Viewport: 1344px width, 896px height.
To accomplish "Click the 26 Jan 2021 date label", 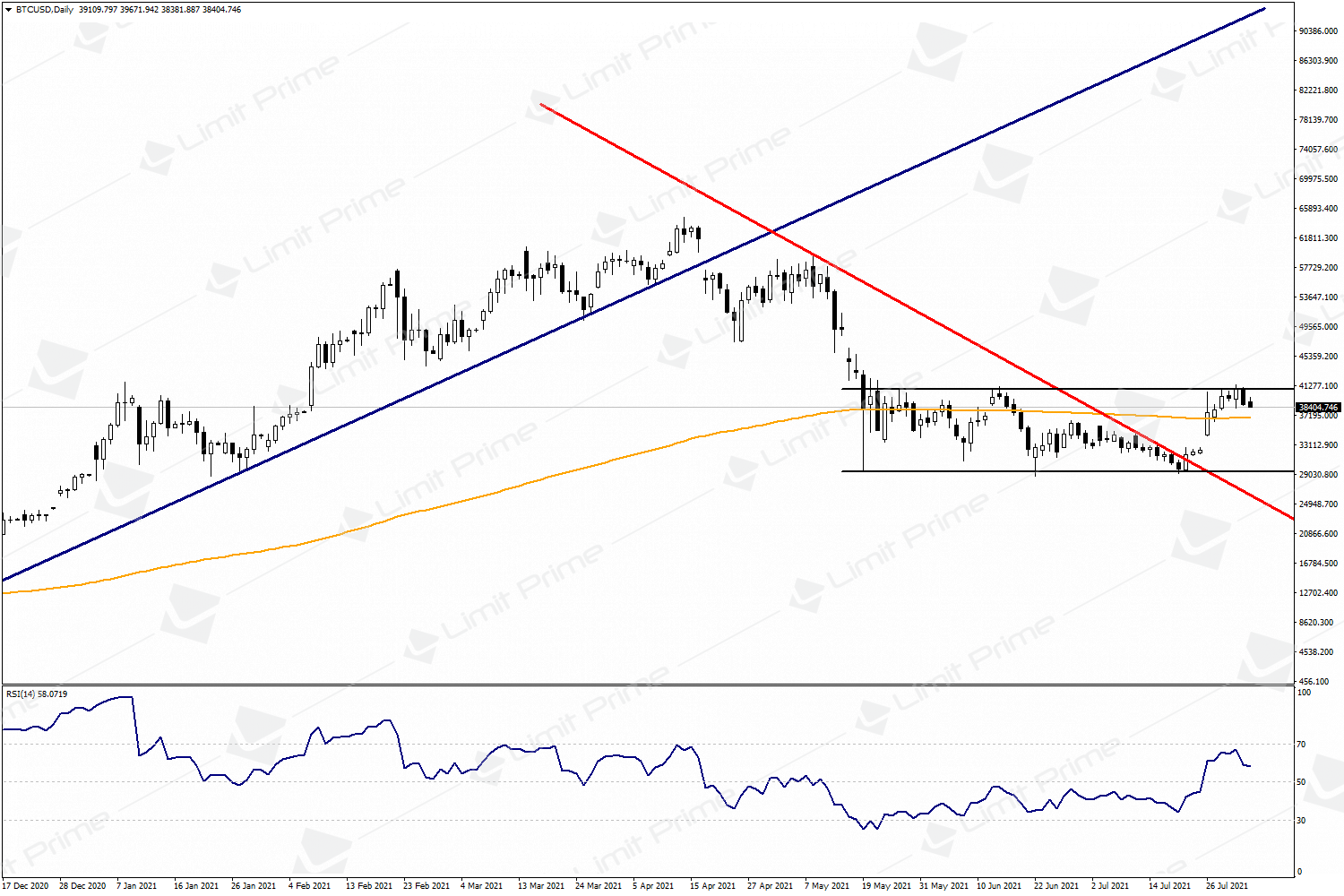I will coord(254,886).
